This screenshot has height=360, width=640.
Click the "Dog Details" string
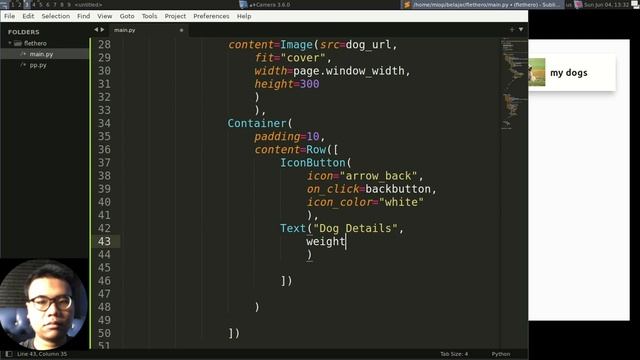[x=356, y=228]
